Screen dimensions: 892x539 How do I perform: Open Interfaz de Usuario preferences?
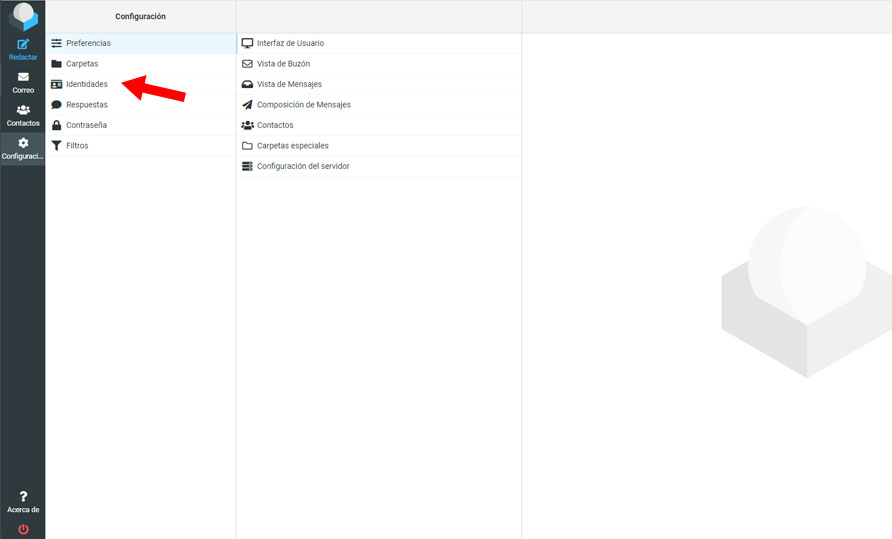(379, 43)
